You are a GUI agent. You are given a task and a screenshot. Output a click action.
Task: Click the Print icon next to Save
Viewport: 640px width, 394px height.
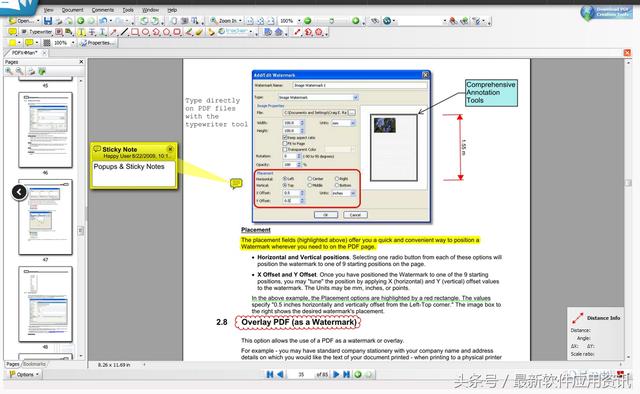click(x=59, y=21)
